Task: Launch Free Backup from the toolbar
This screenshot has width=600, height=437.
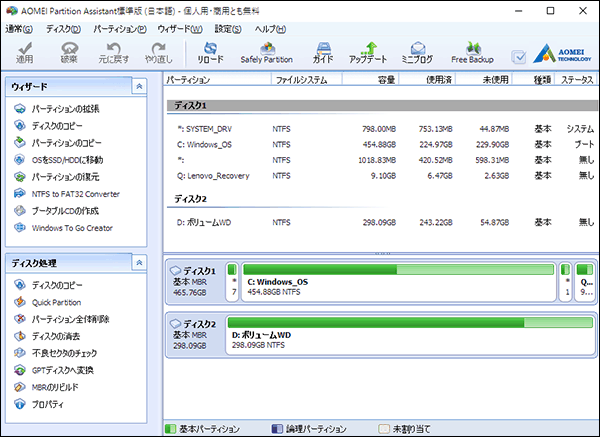Action: 472,52
